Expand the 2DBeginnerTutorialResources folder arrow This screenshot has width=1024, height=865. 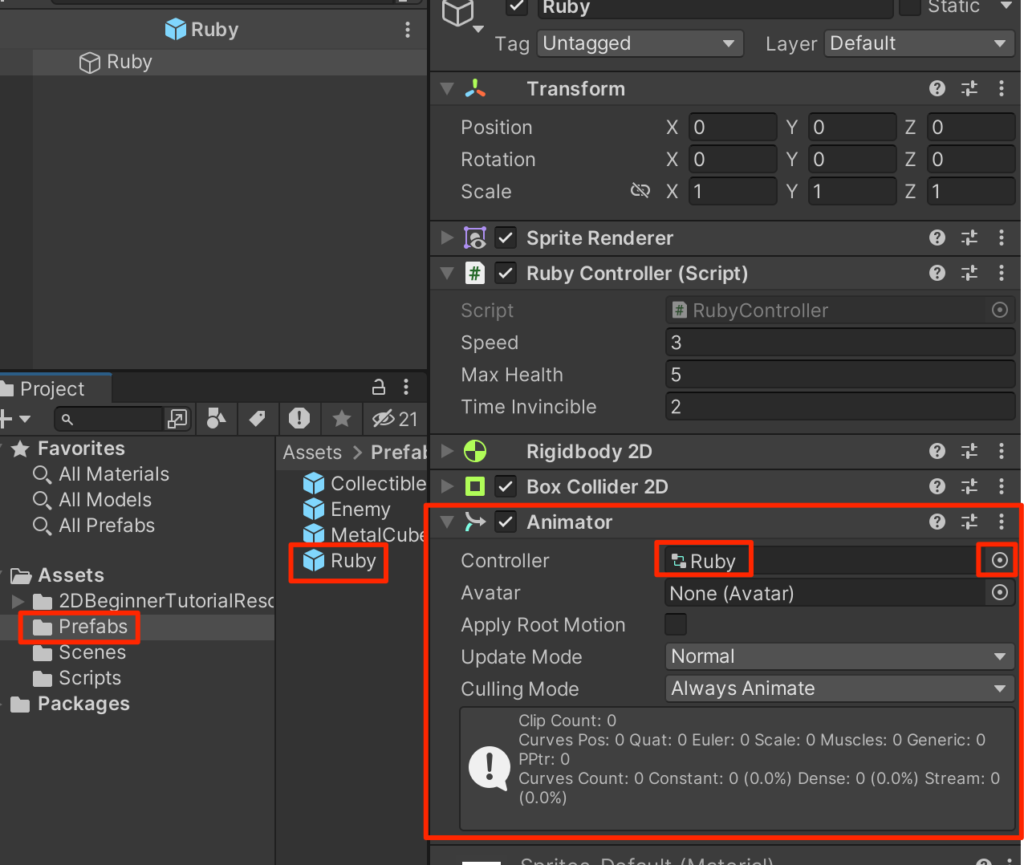click(18, 601)
